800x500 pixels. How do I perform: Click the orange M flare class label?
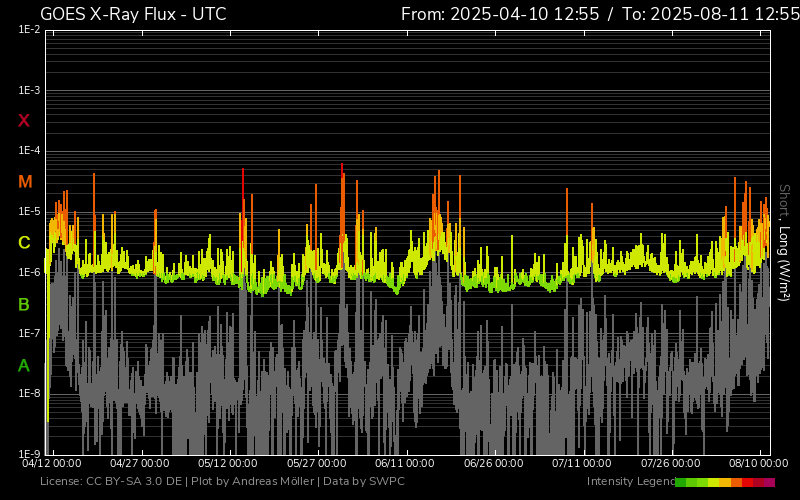pos(25,182)
